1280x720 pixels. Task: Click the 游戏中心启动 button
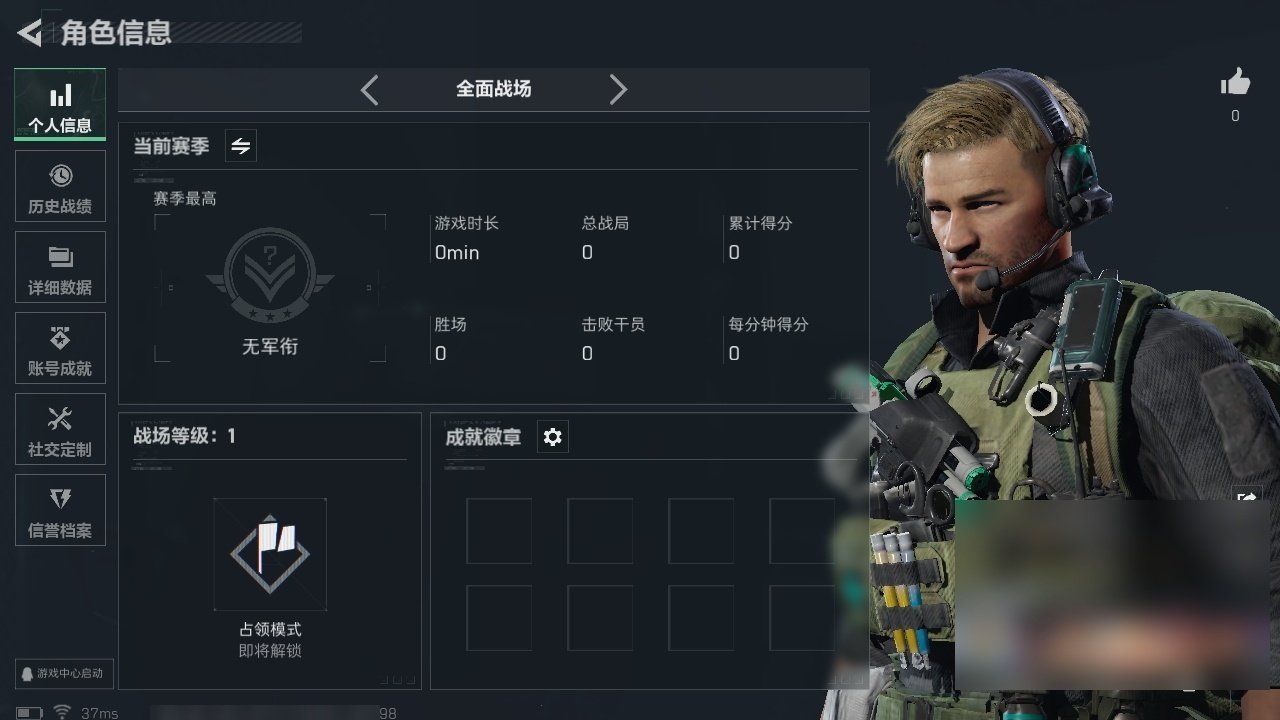click(x=63, y=673)
